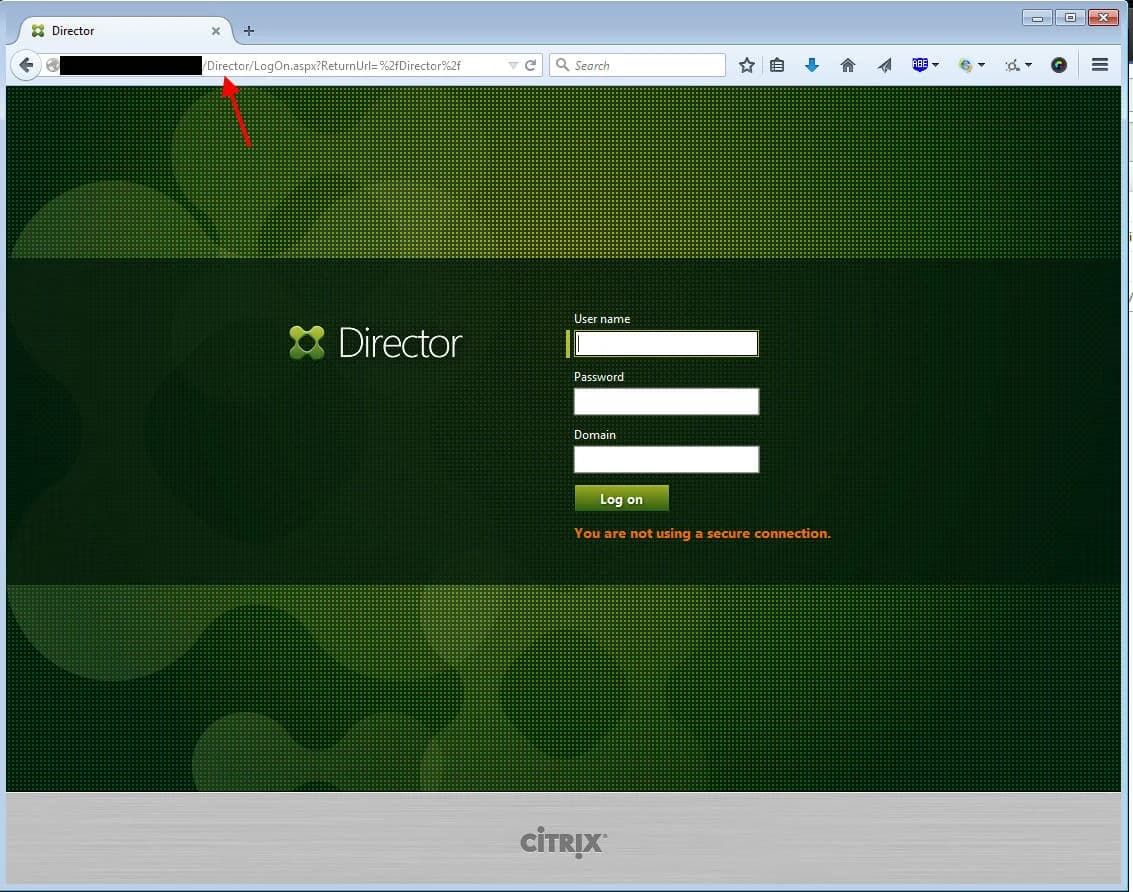Focus the User name field

tap(665, 343)
